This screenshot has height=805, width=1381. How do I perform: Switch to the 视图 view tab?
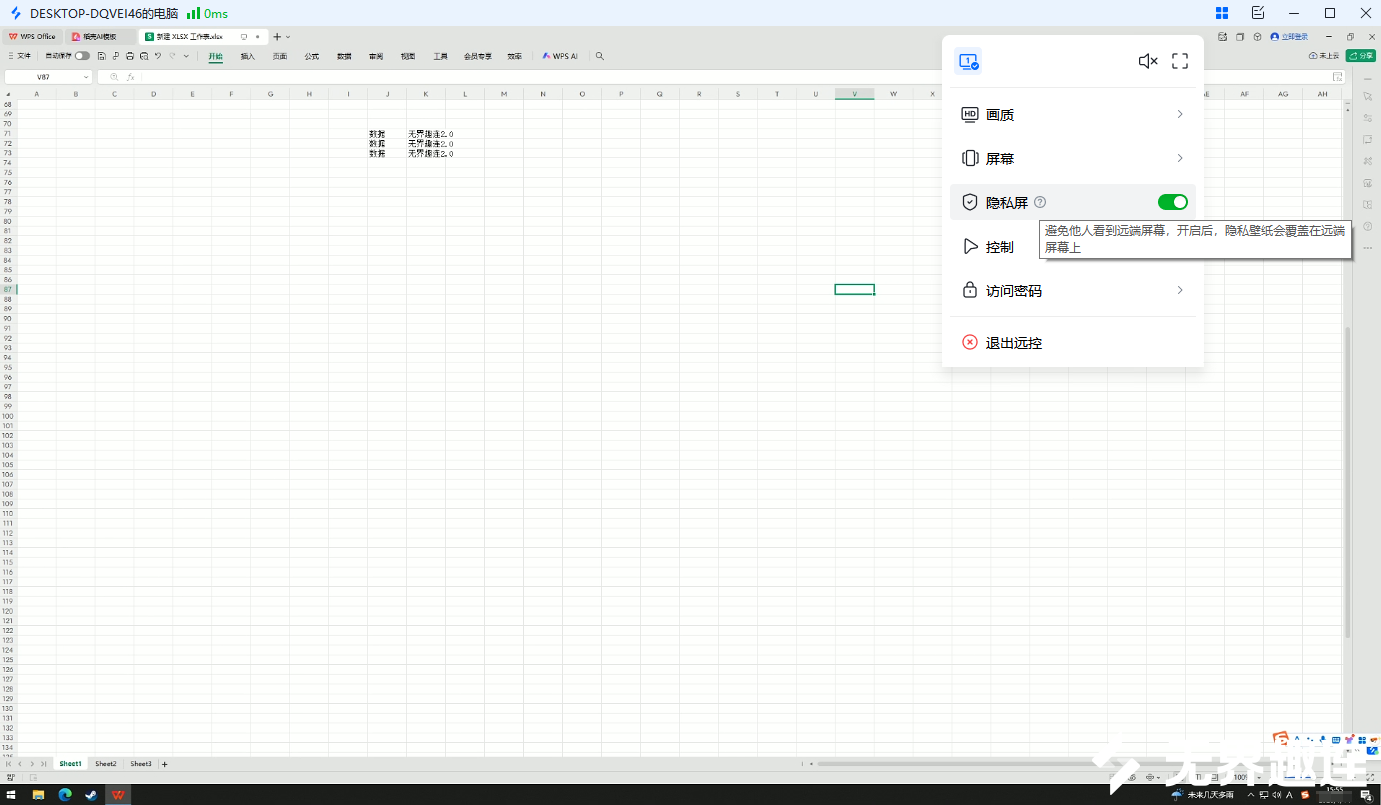[408, 57]
